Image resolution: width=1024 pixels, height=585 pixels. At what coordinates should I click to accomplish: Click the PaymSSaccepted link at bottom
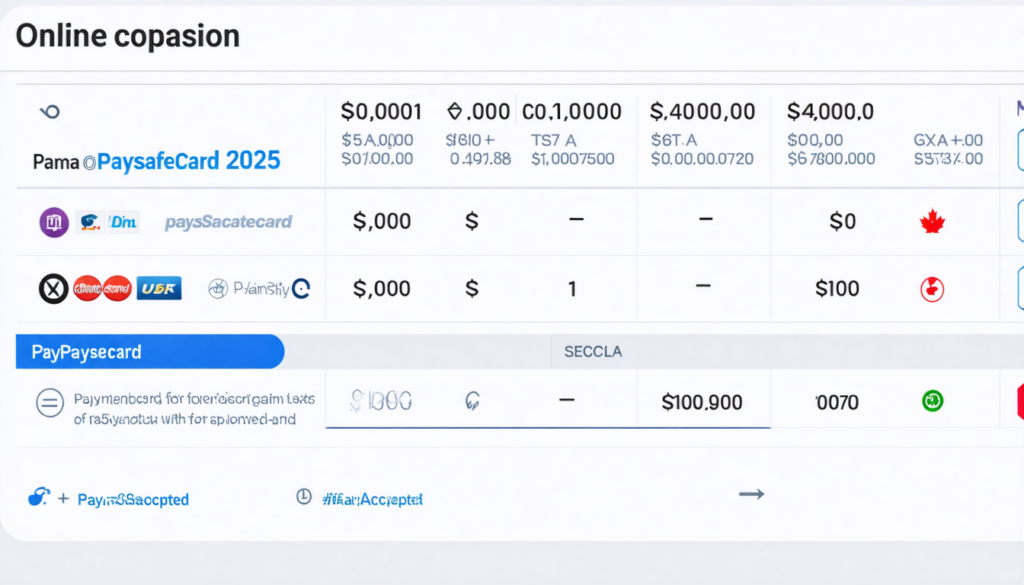132,499
